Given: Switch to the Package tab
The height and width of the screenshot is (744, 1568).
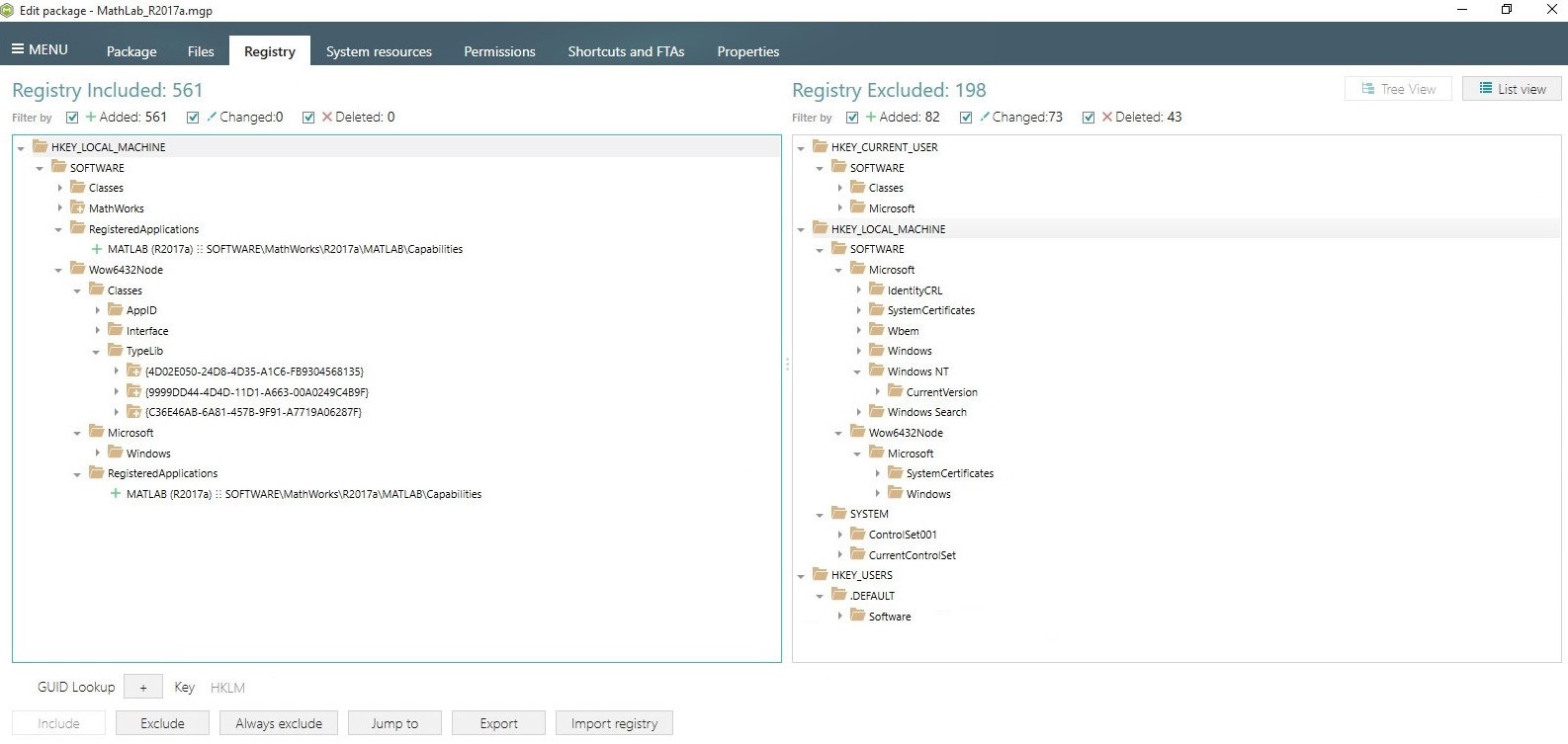Looking at the screenshot, I should (131, 51).
